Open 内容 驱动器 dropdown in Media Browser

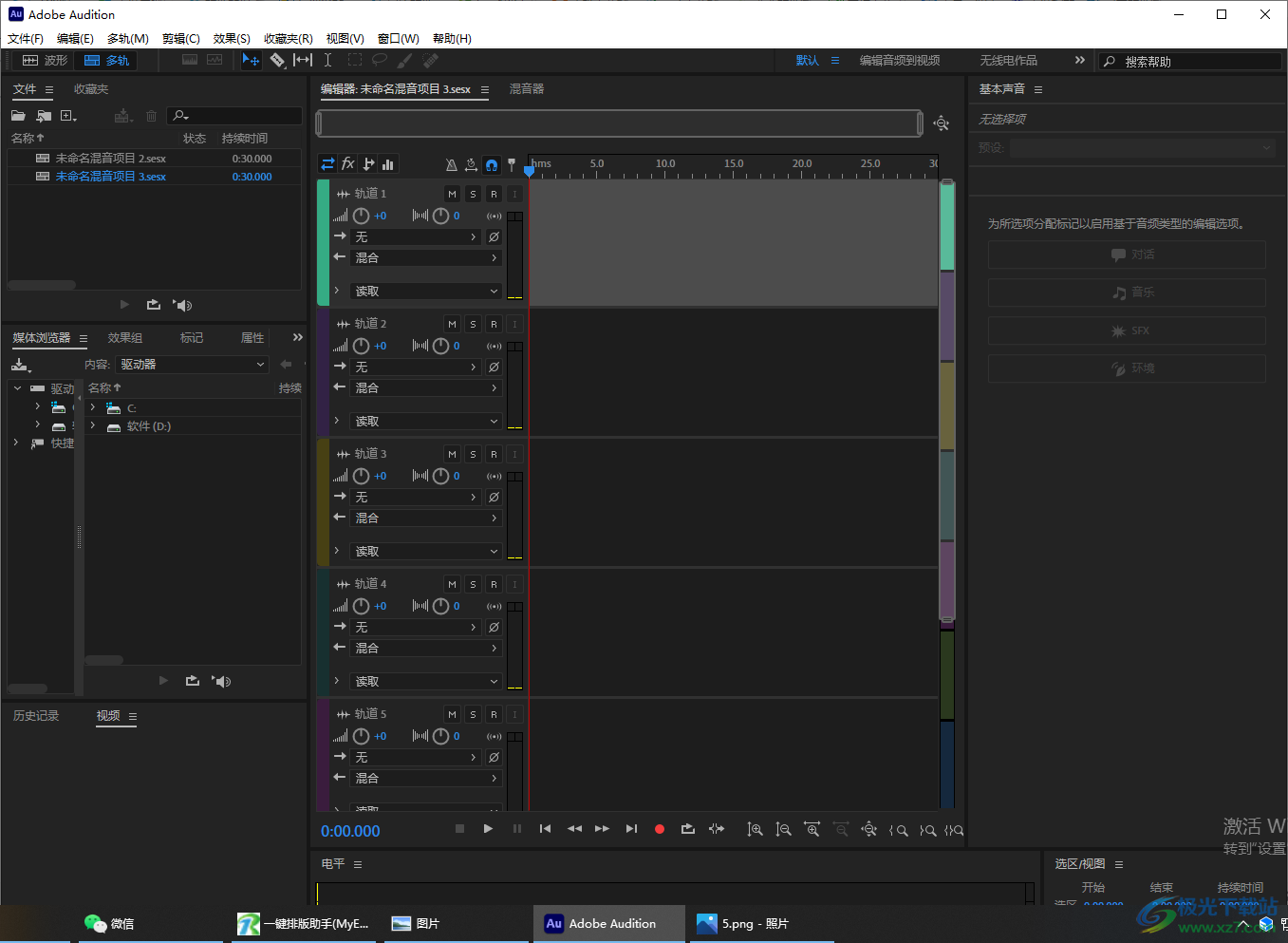(x=193, y=365)
